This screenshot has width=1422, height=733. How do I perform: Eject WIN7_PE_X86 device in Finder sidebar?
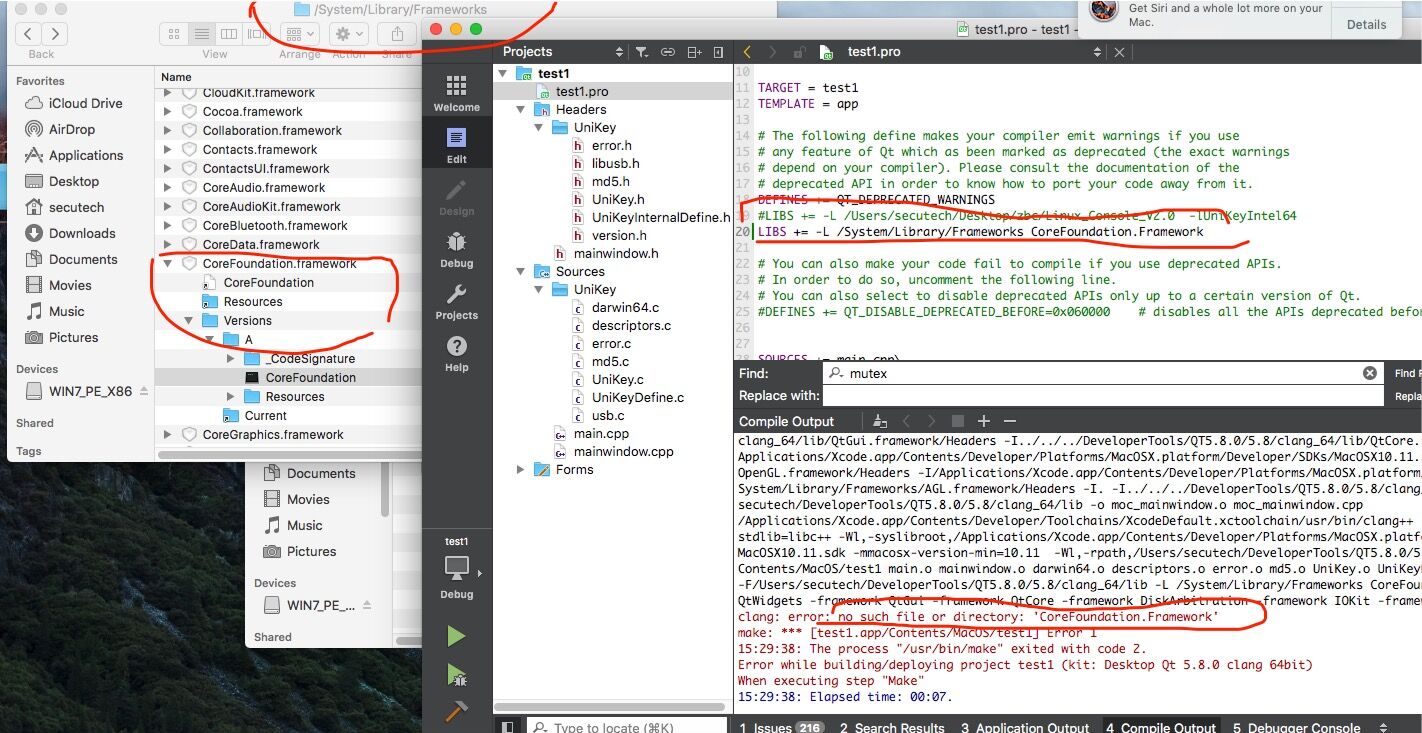tap(143, 392)
